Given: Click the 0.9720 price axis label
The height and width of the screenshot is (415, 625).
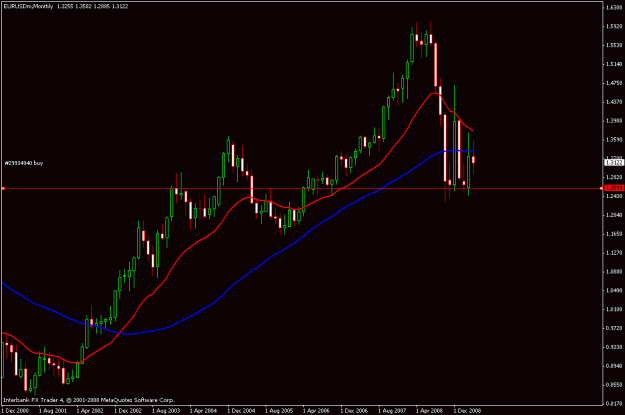Looking at the screenshot, I should pos(615,328).
